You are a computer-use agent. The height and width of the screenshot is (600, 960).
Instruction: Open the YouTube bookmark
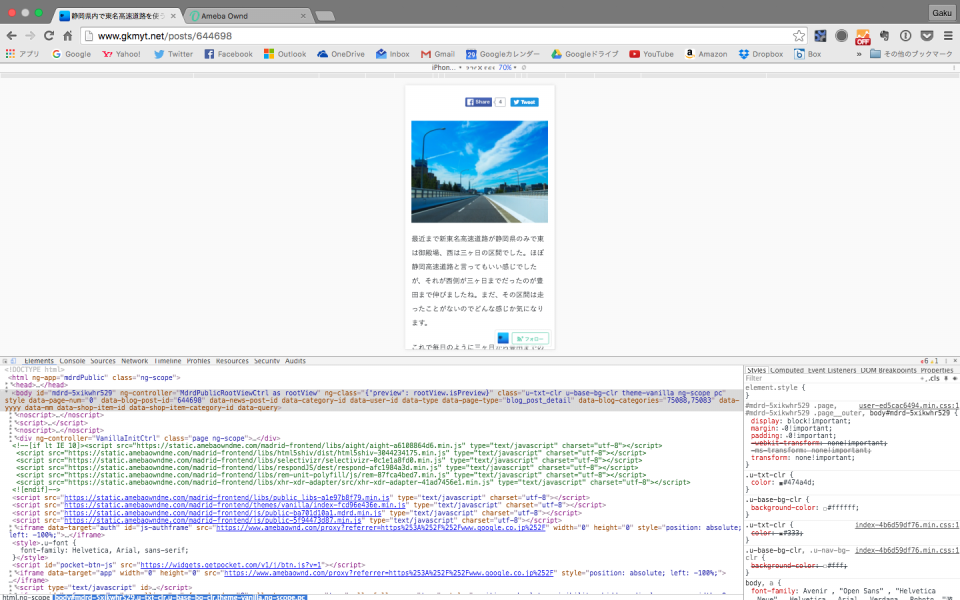[651, 54]
